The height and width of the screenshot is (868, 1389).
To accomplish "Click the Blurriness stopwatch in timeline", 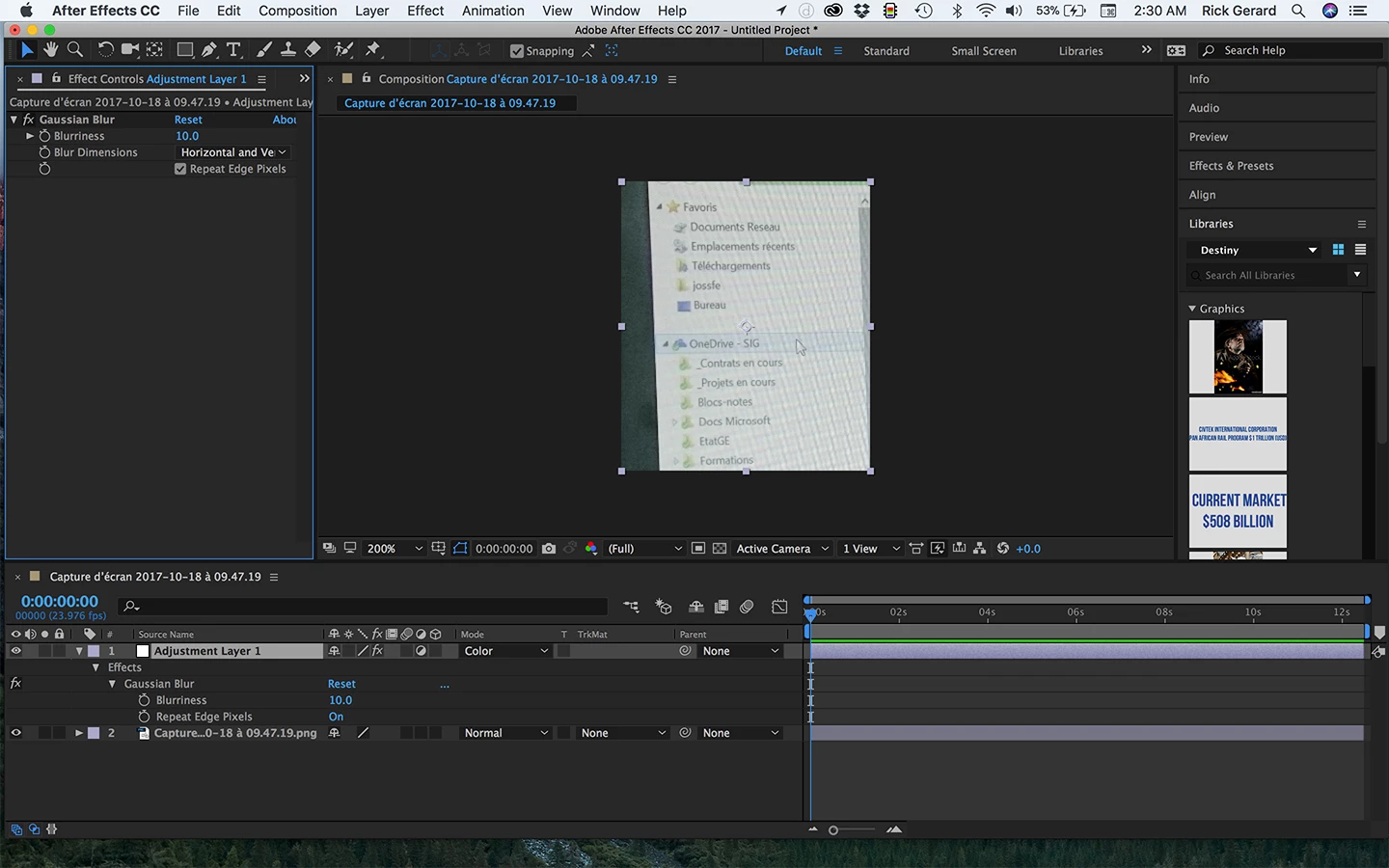I will click(x=144, y=700).
